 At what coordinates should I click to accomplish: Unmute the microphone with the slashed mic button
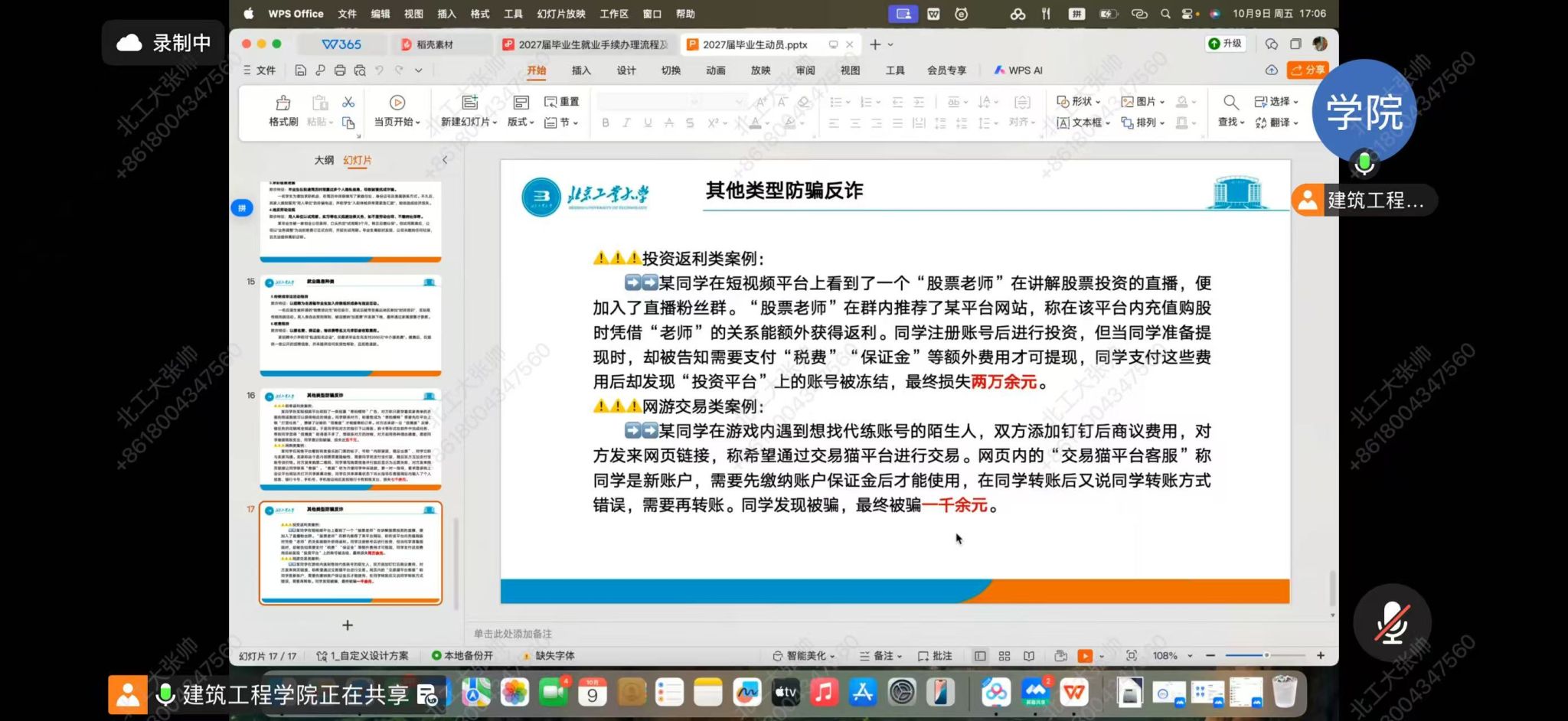[1392, 622]
